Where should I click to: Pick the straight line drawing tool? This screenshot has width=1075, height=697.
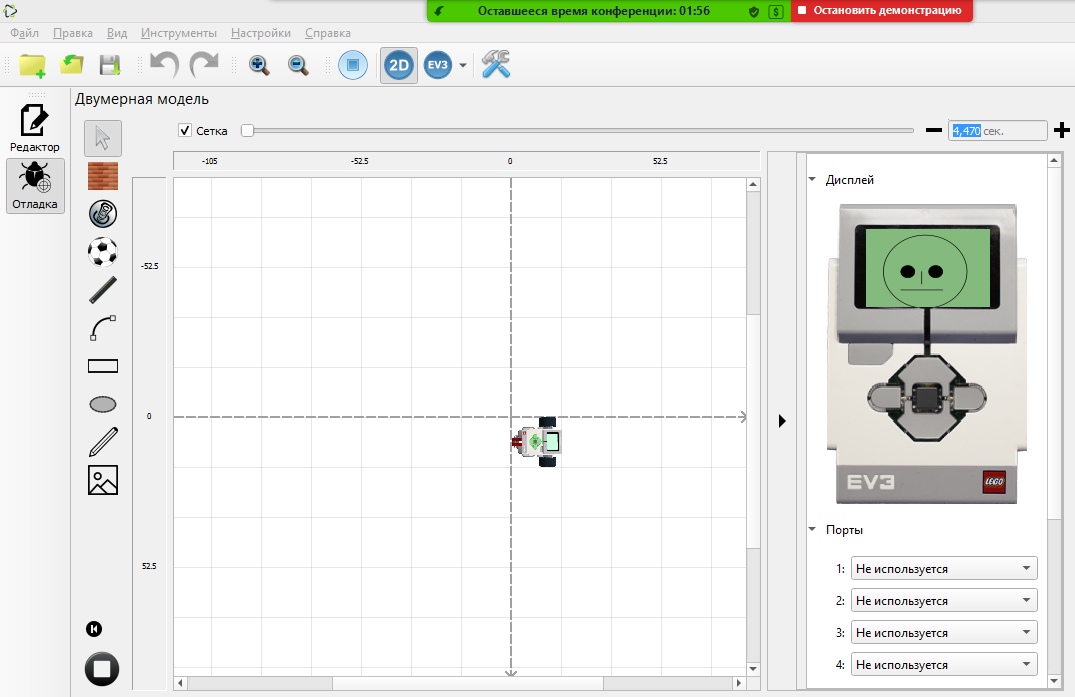coord(103,290)
